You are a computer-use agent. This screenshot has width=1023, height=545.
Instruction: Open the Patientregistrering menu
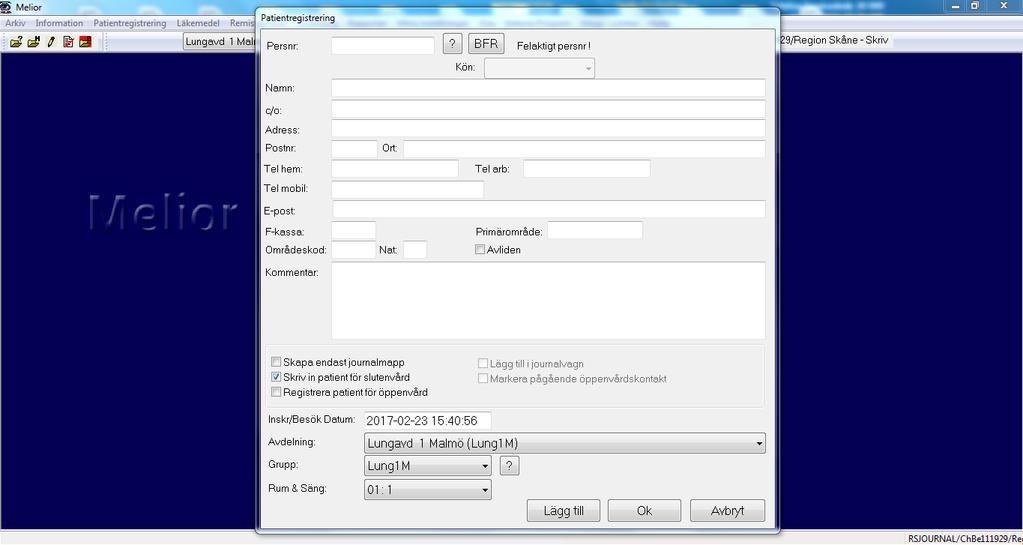click(130, 23)
